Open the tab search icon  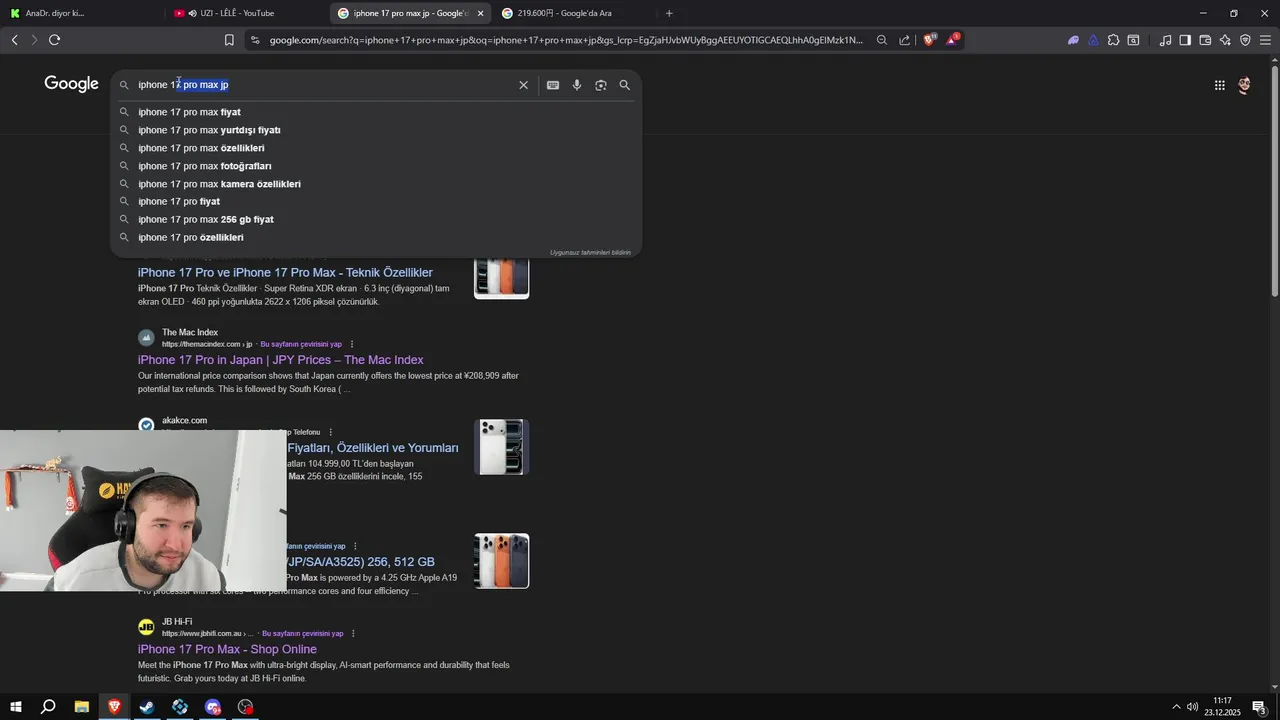[1133, 40]
